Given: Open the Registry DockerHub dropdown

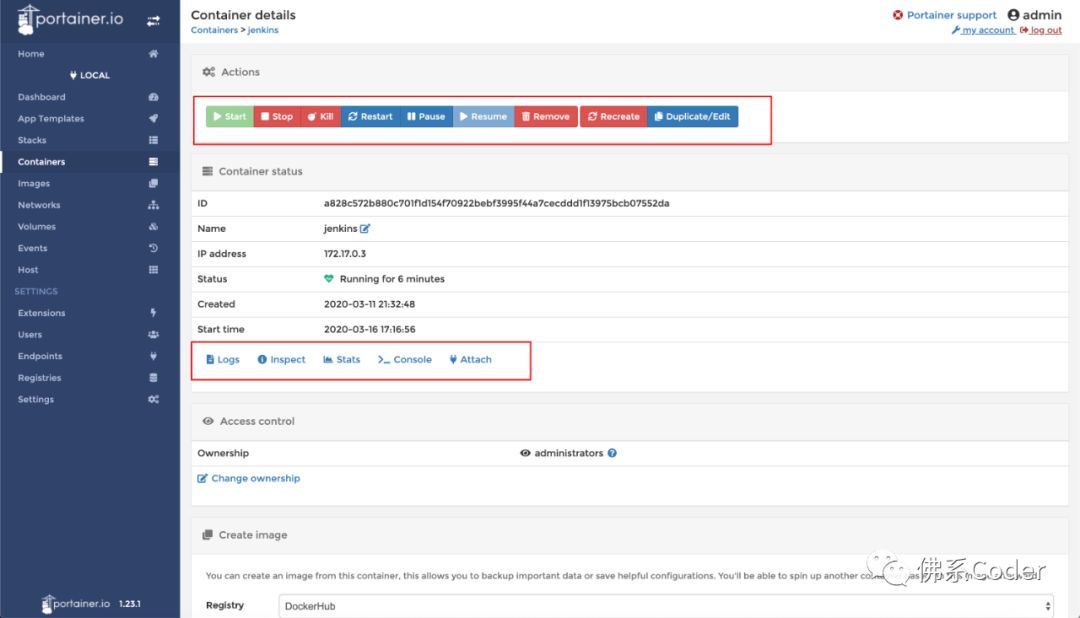Looking at the screenshot, I should (x=666, y=606).
